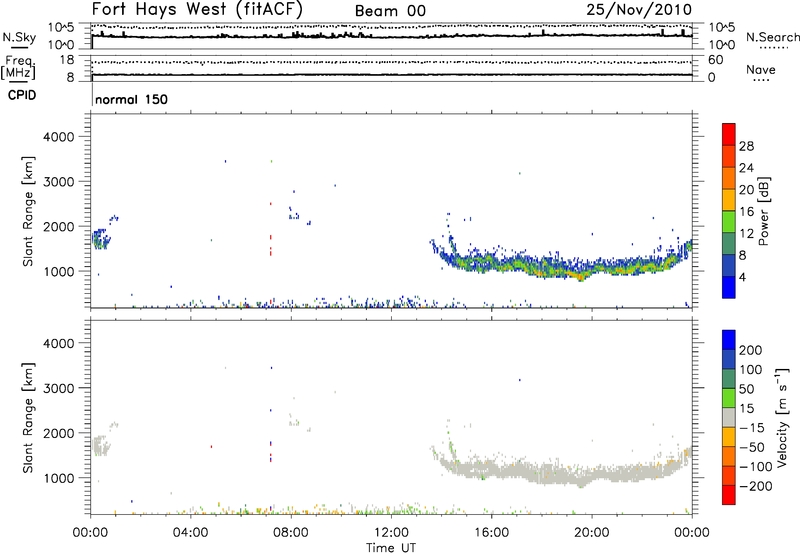Select the normal 150 CPID text
This screenshot has width=800, height=554.
point(132,99)
